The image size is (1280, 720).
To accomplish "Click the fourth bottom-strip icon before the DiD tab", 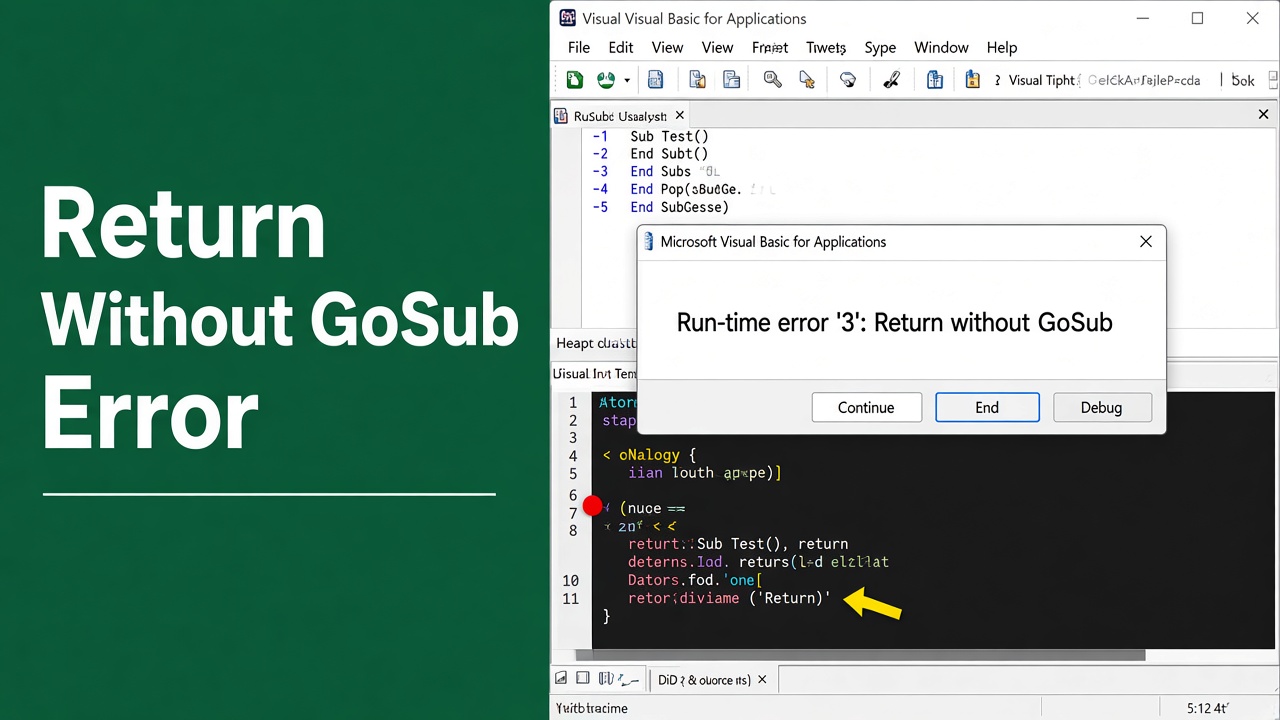I will [629, 680].
